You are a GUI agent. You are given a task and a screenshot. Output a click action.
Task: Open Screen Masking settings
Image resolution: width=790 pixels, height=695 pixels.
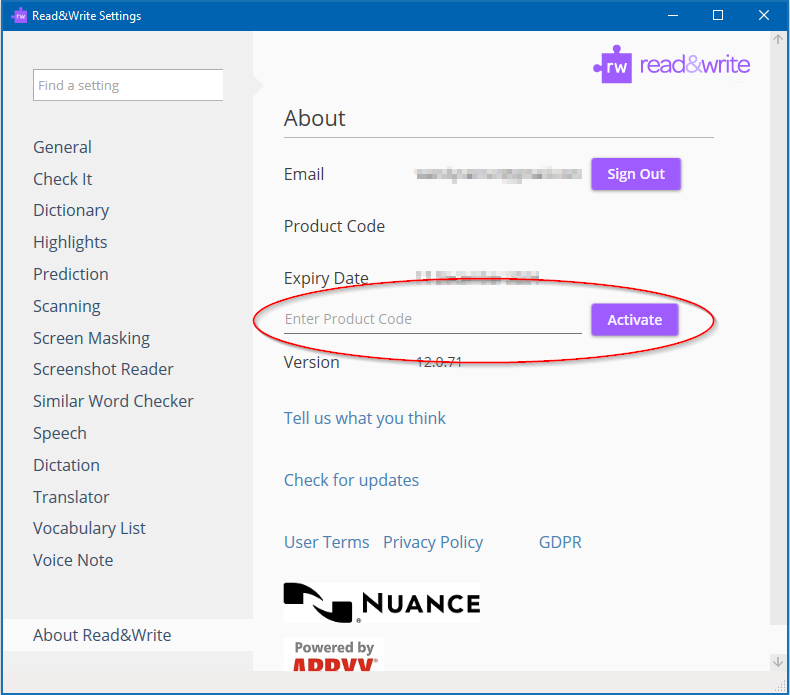click(91, 338)
